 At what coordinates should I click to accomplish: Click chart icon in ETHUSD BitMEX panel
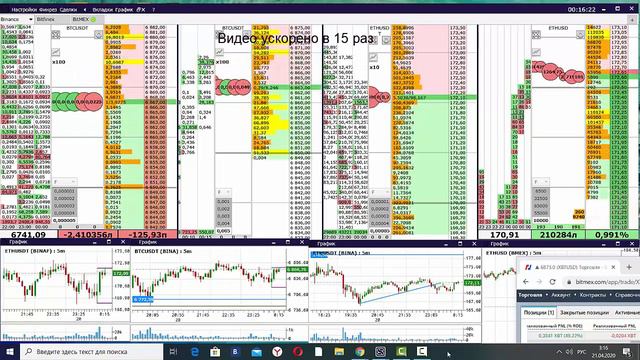pyautogui.click(x=536, y=52)
